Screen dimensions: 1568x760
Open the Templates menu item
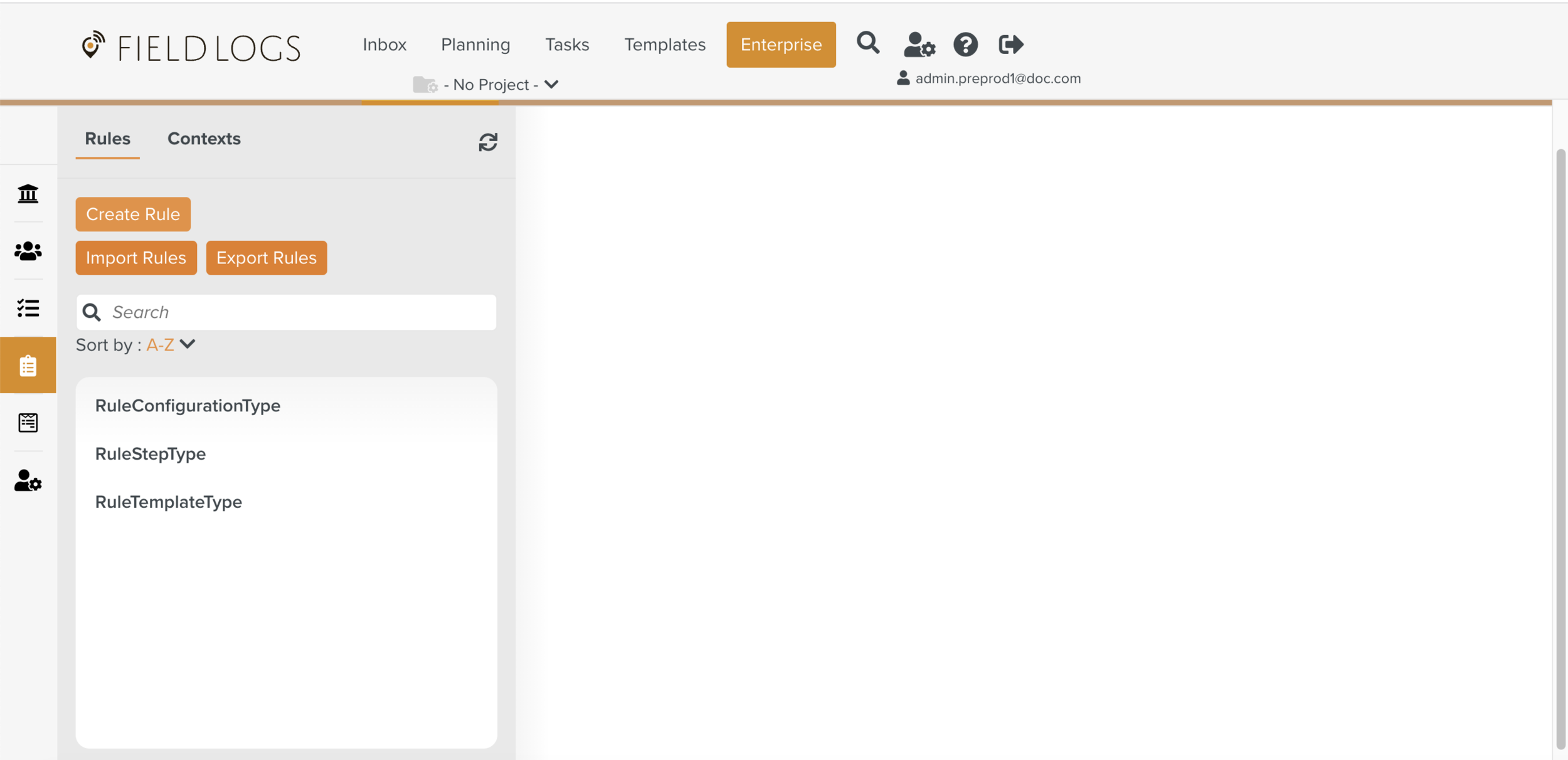click(x=664, y=45)
